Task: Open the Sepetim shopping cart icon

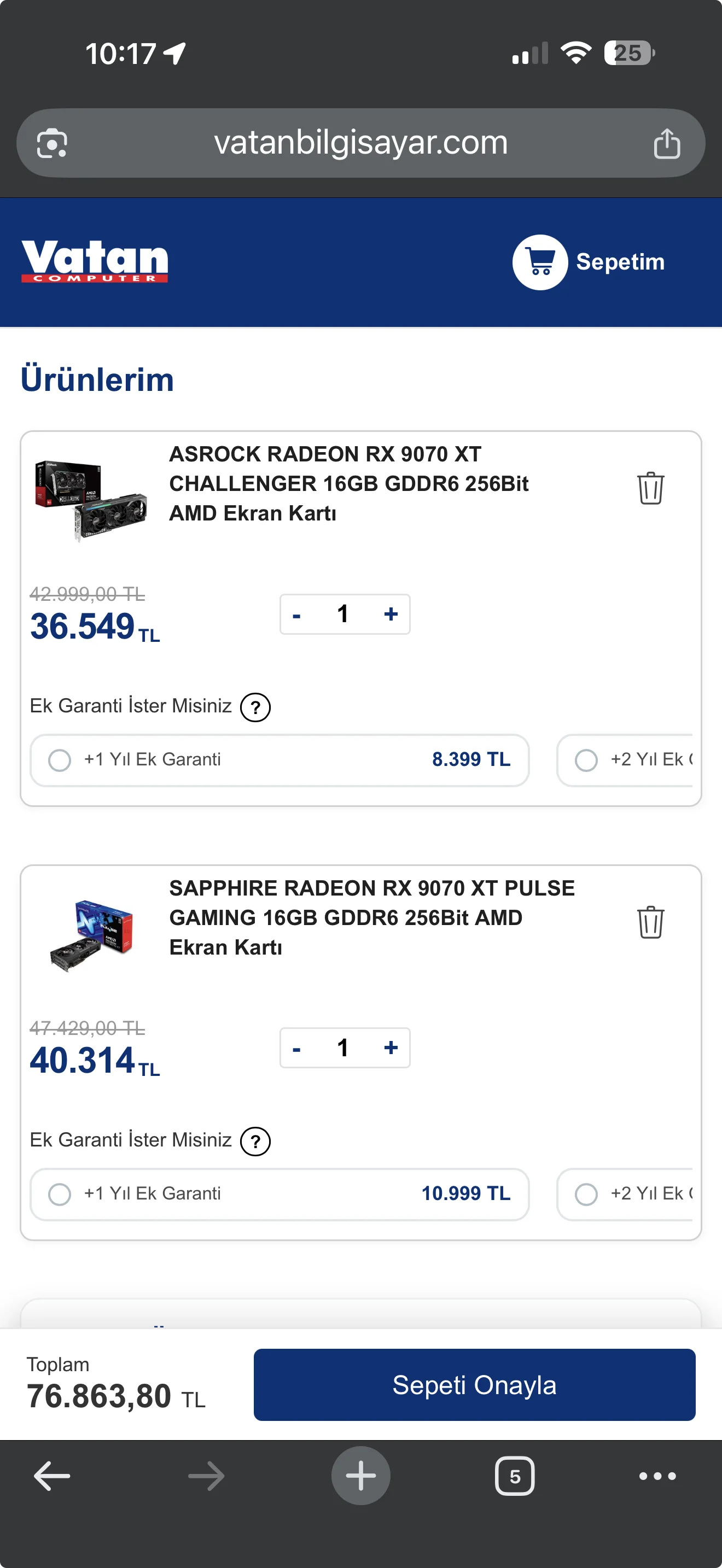Action: [x=540, y=262]
